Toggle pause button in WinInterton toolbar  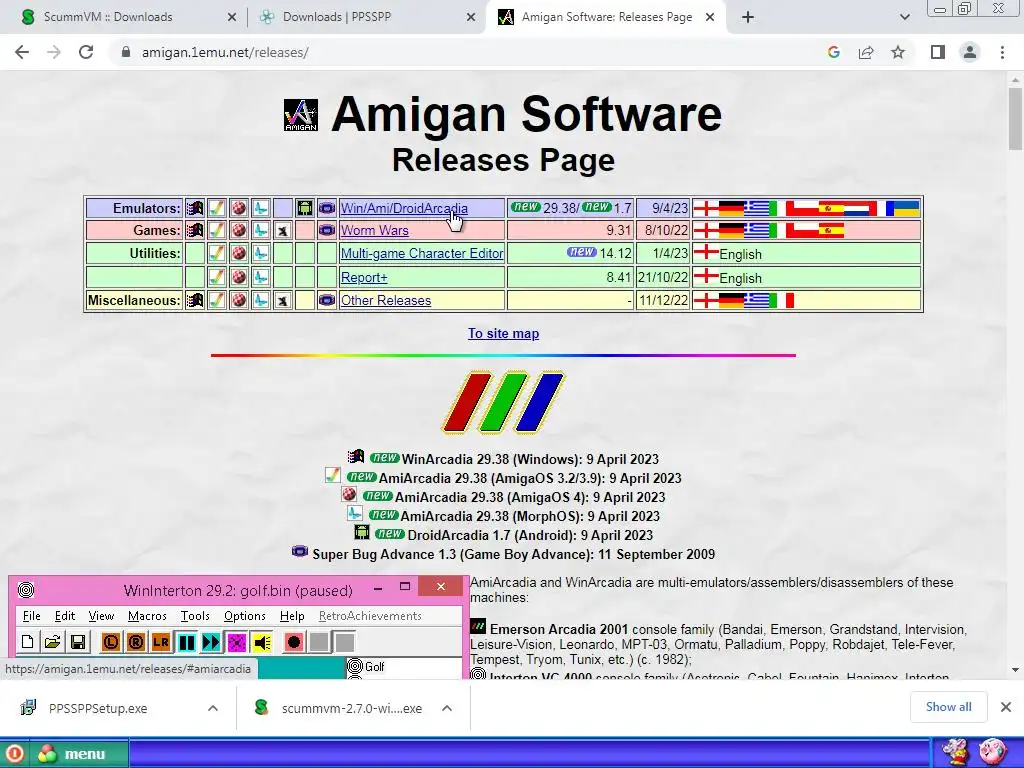coord(187,643)
